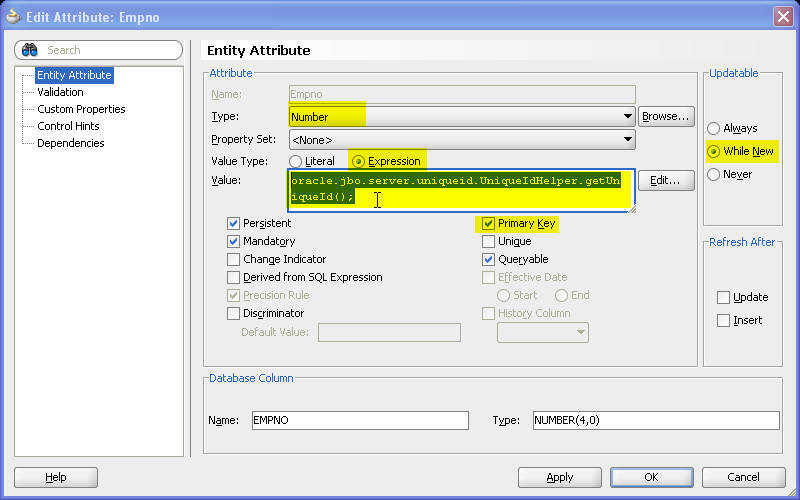Toggle the Mandatory checkbox
Image resolution: width=800 pixels, height=500 pixels.
point(233,241)
